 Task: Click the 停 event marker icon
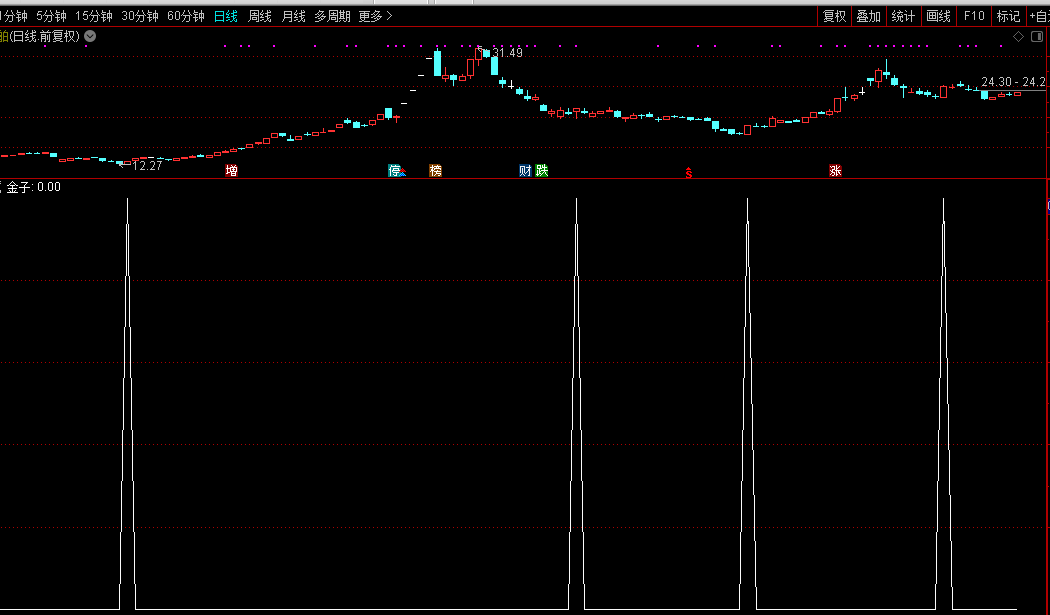[395, 171]
